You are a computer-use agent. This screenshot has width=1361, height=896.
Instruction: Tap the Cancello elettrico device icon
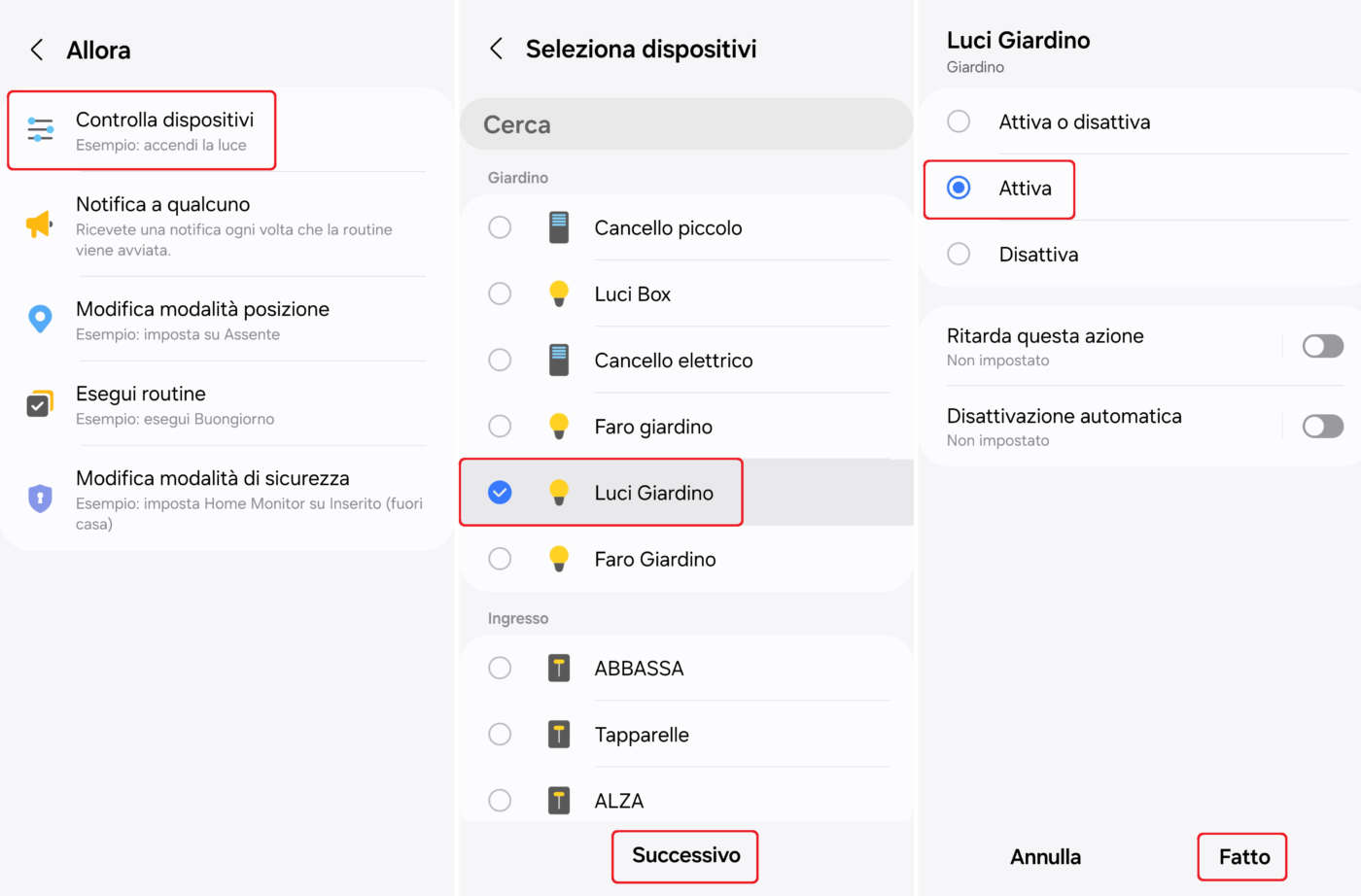pos(558,360)
